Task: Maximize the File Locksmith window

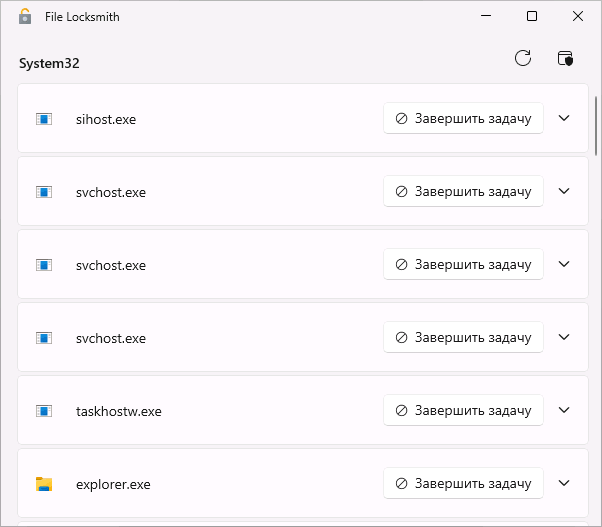Action: point(532,17)
